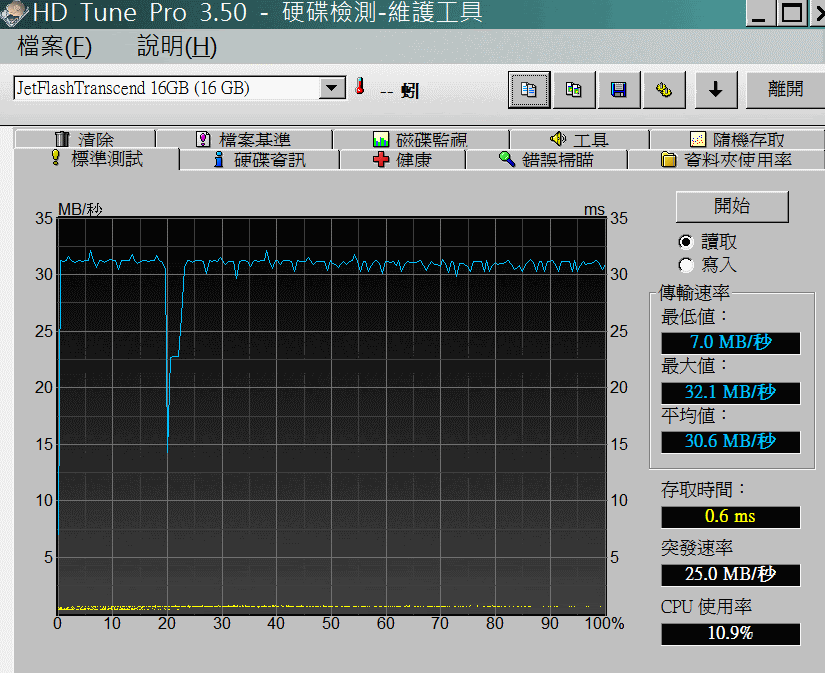Click the 最大值 label
This screenshot has height=673, width=825.
(x=695, y=366)
